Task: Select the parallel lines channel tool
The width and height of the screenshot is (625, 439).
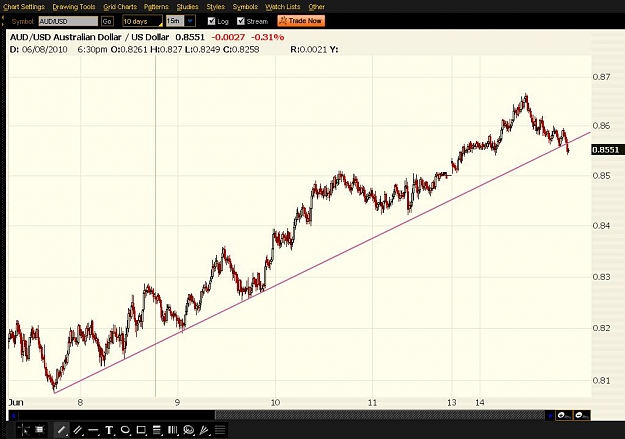Action: point(78,430)
